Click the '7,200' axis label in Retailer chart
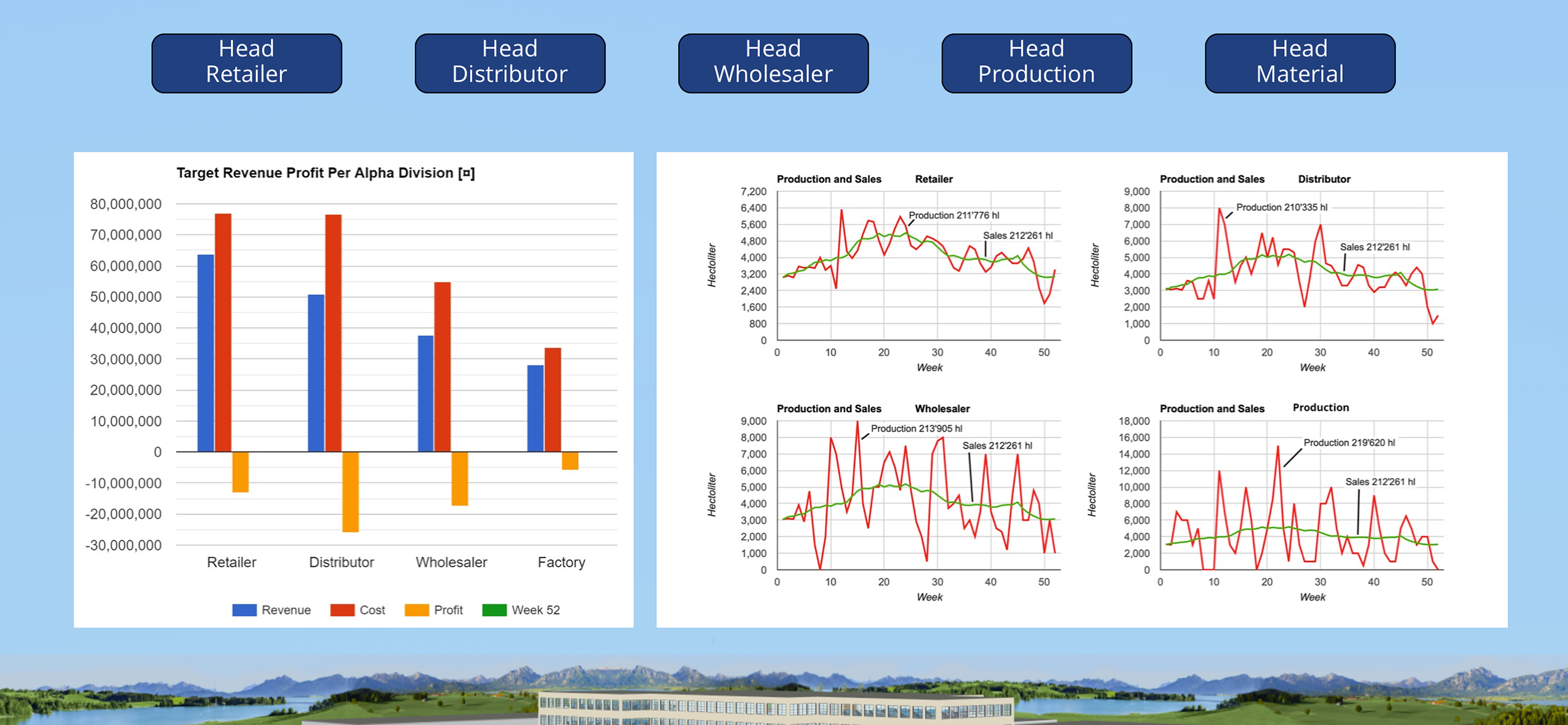The height and width of the screenshot is (725, 1568). (754, 191)
